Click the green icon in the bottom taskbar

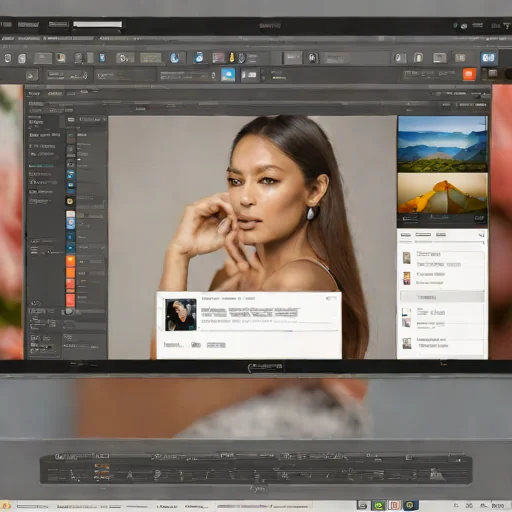[379, 505]
